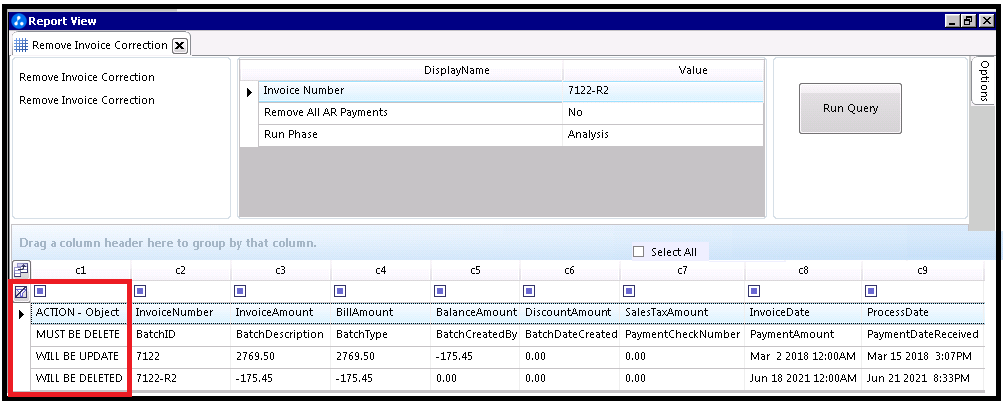
Task: Click the PaymentCheckNumber cell
Action: (x=683, y=334)
